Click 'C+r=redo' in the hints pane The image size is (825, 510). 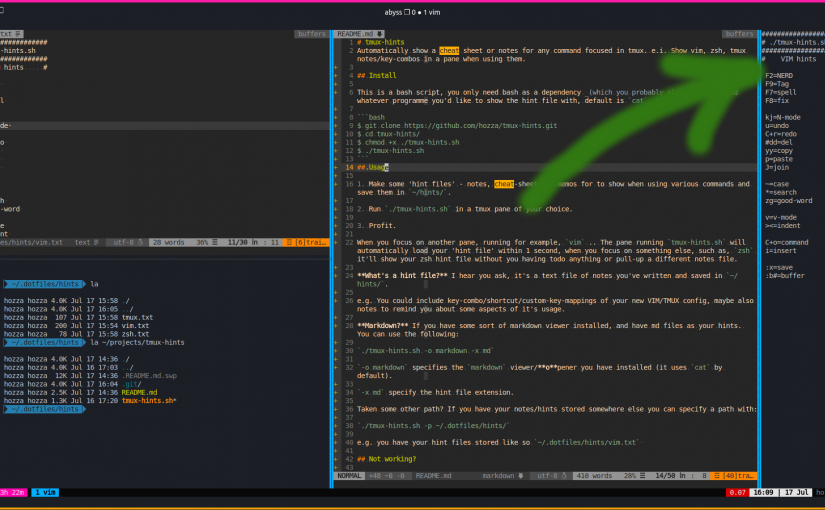point(779,134)
